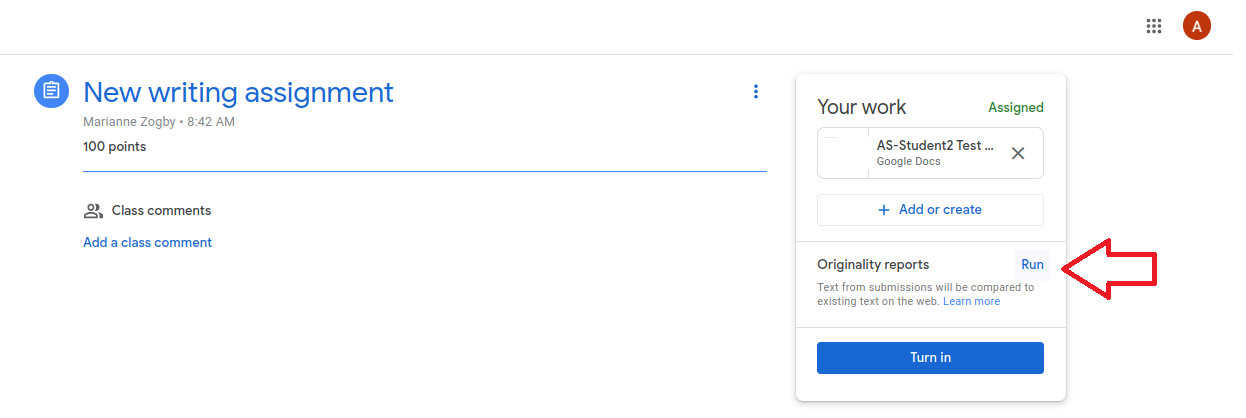Open the assignment three-dot options menu
Screen dimensions: 1246x418
tap(756, 92)
